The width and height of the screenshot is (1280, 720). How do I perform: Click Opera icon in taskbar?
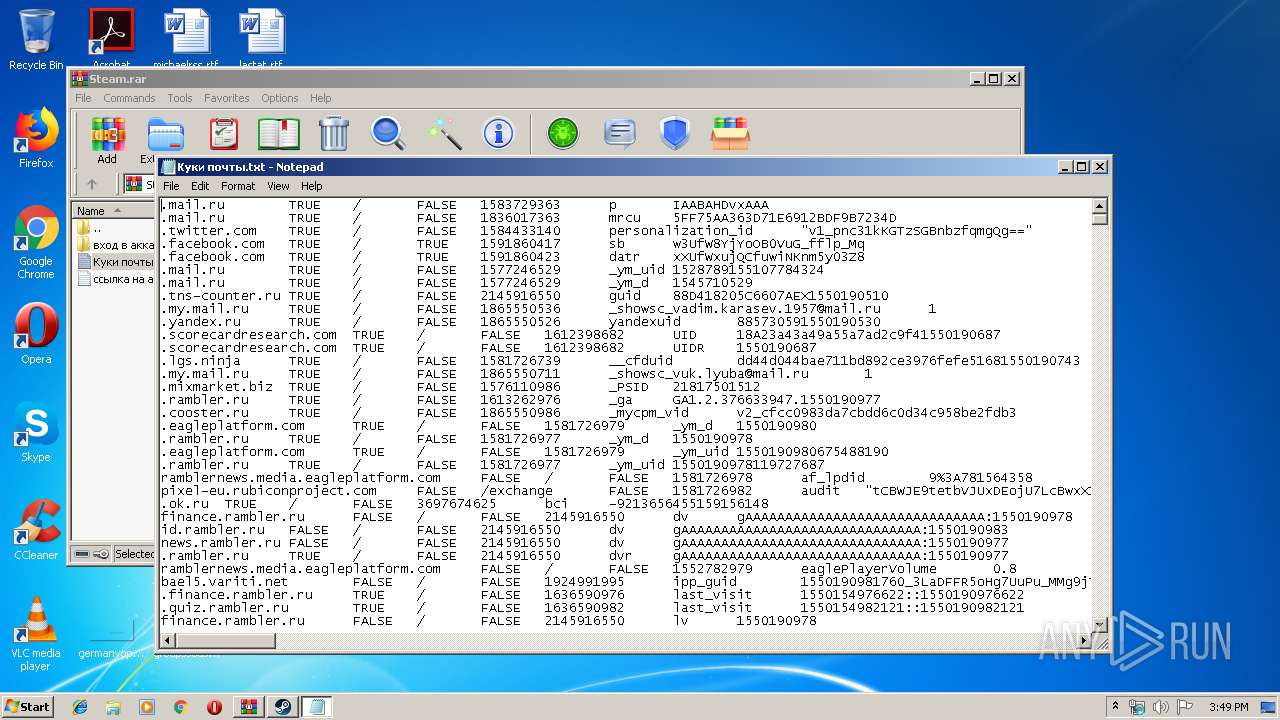click(x=214, y=707)
